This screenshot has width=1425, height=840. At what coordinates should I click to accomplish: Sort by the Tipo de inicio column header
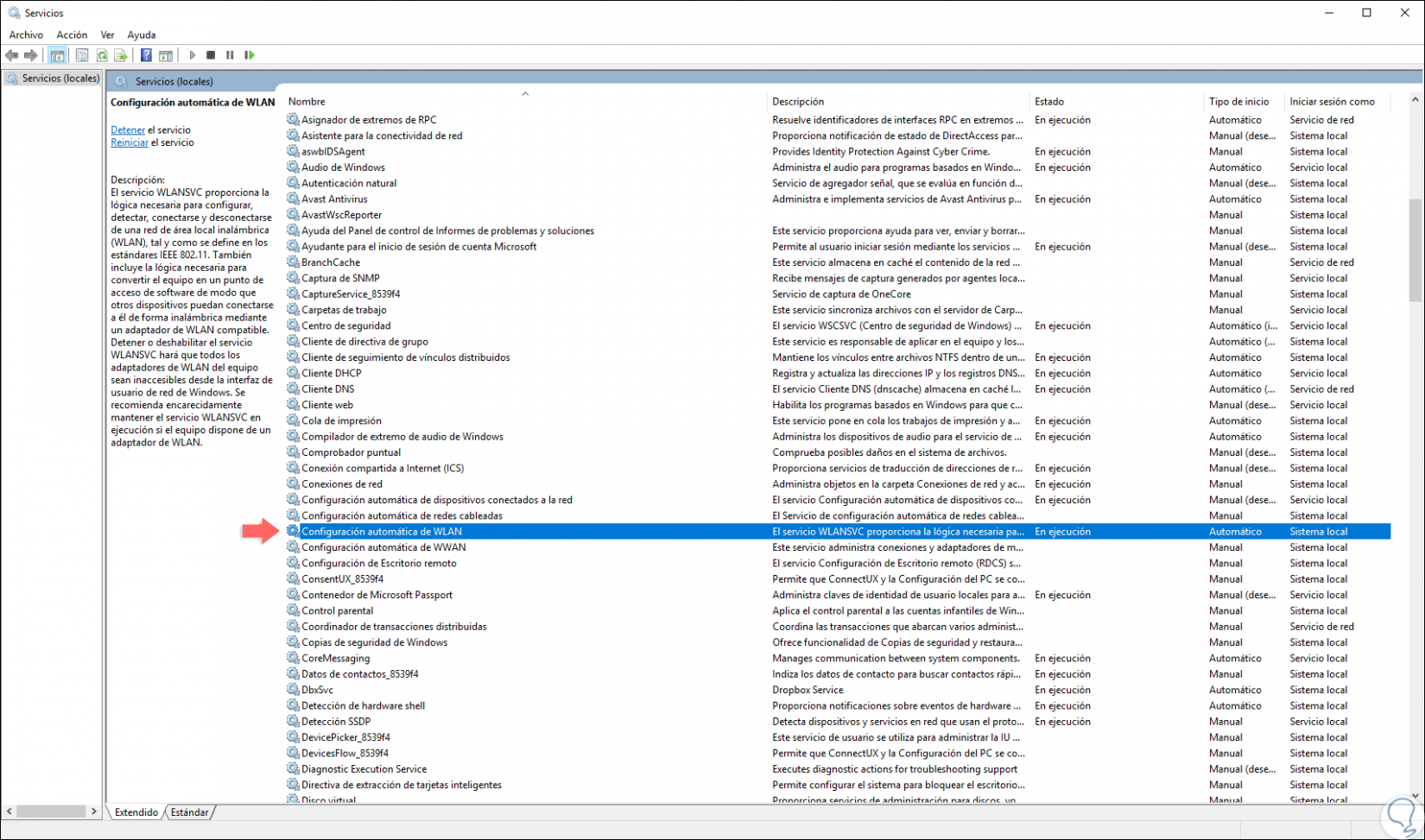(x=1244, y=102)
